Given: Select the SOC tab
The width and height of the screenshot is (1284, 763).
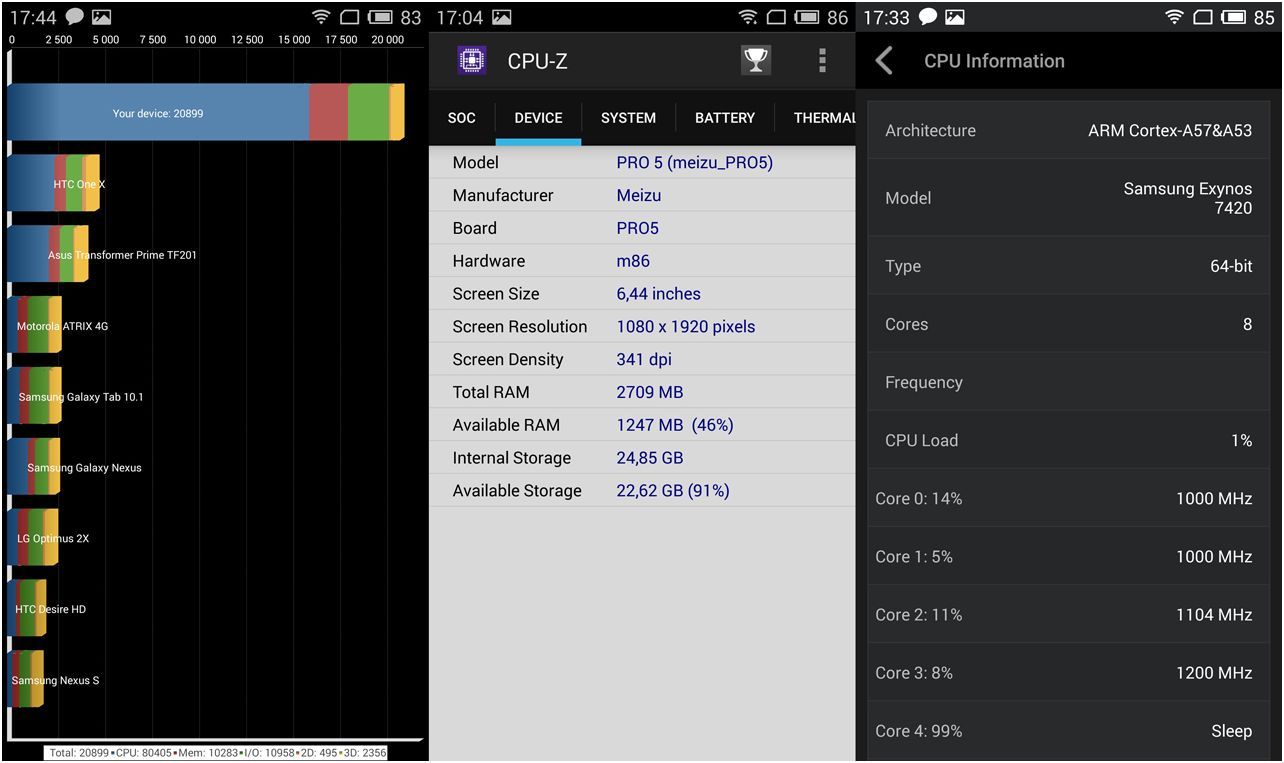Looking at the screenshot, I should click(461, 118).
